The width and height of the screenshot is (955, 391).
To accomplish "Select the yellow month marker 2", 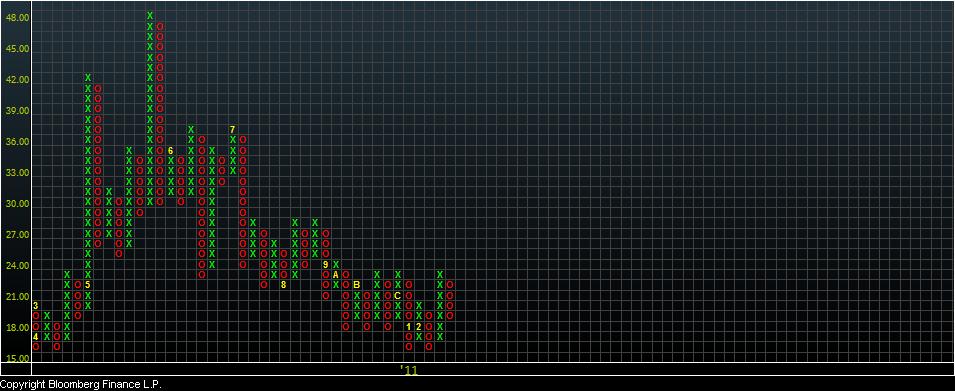I will pyautogui.click(x=418, y=326).
